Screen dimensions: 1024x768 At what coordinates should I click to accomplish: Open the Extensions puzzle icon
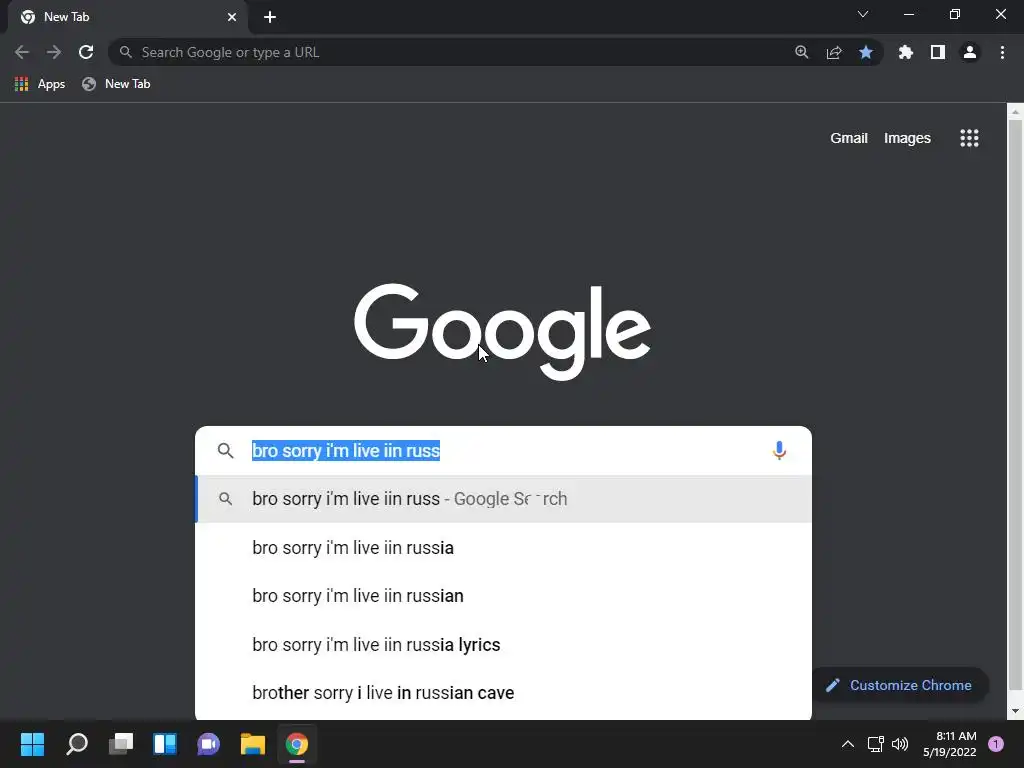[x=905, y=52]
